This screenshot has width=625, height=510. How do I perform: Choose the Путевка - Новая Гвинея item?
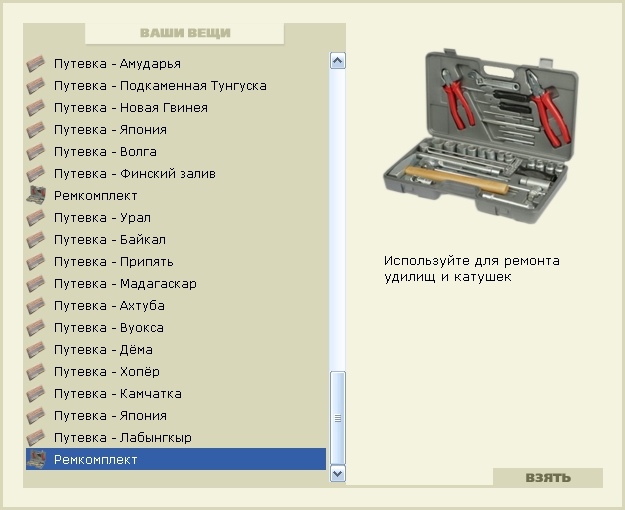pos(130,108)
